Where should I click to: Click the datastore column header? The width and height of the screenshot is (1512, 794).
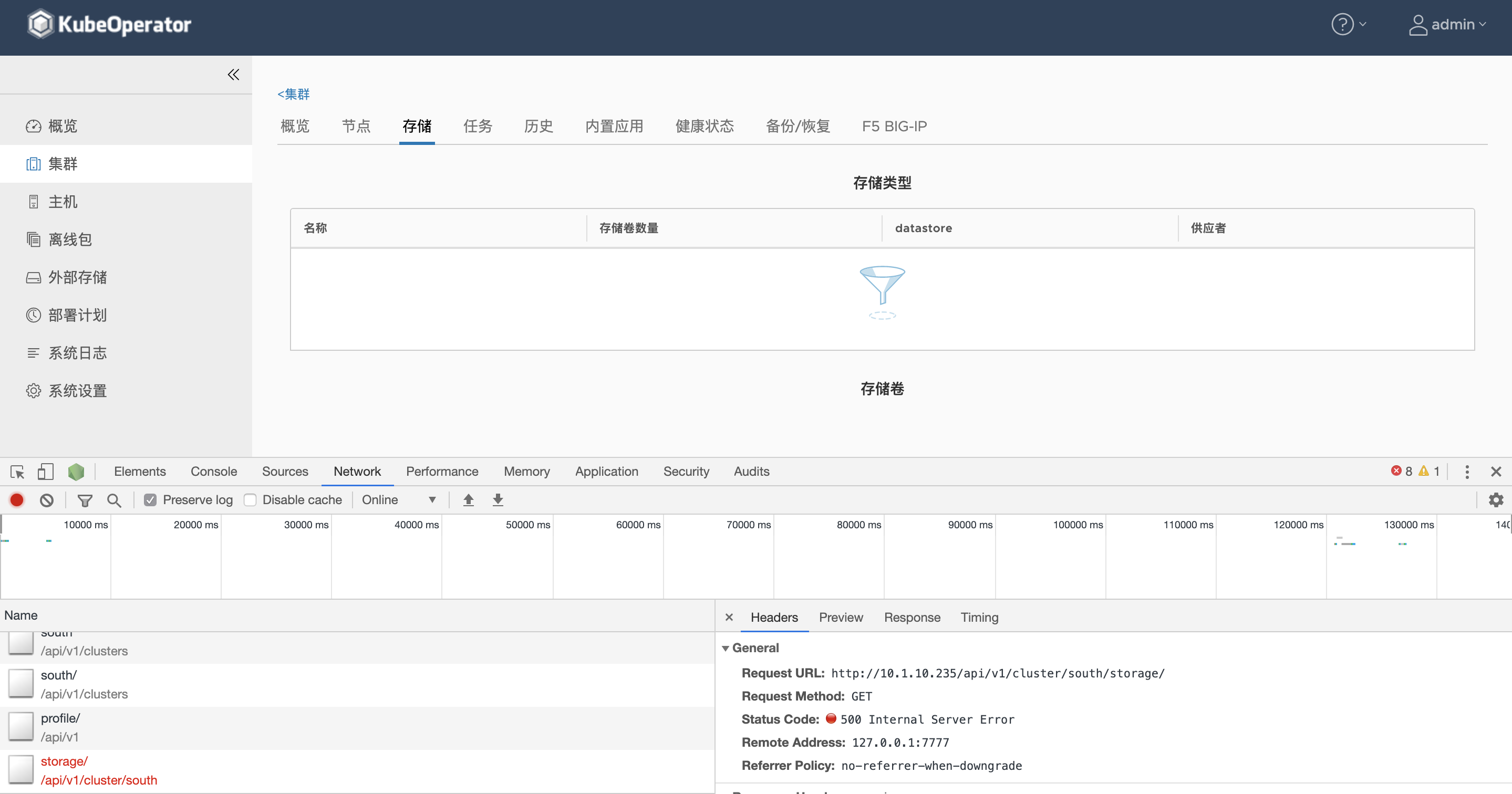click(923, 228)
